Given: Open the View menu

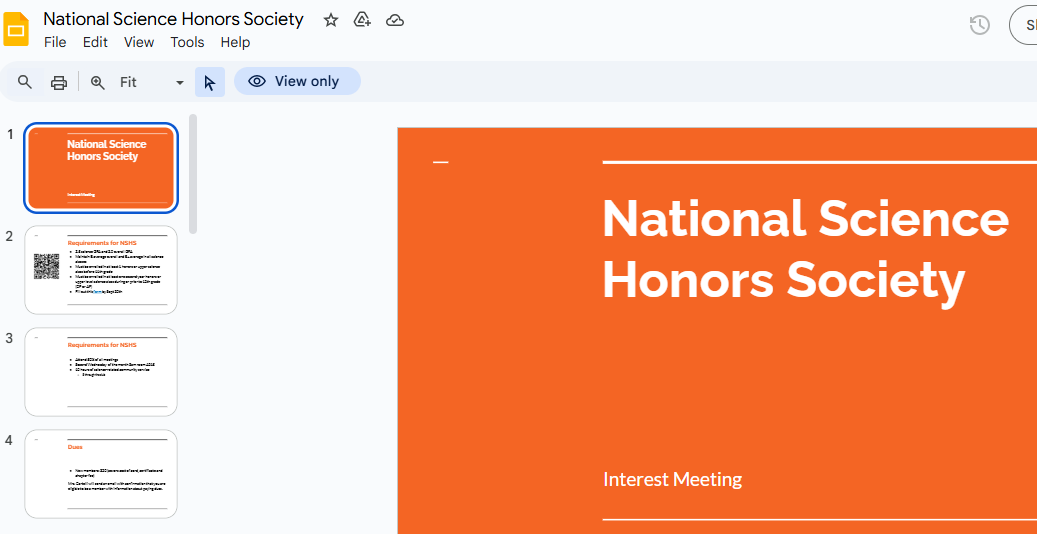Looking at the screenshot, I should pos(139,42).
